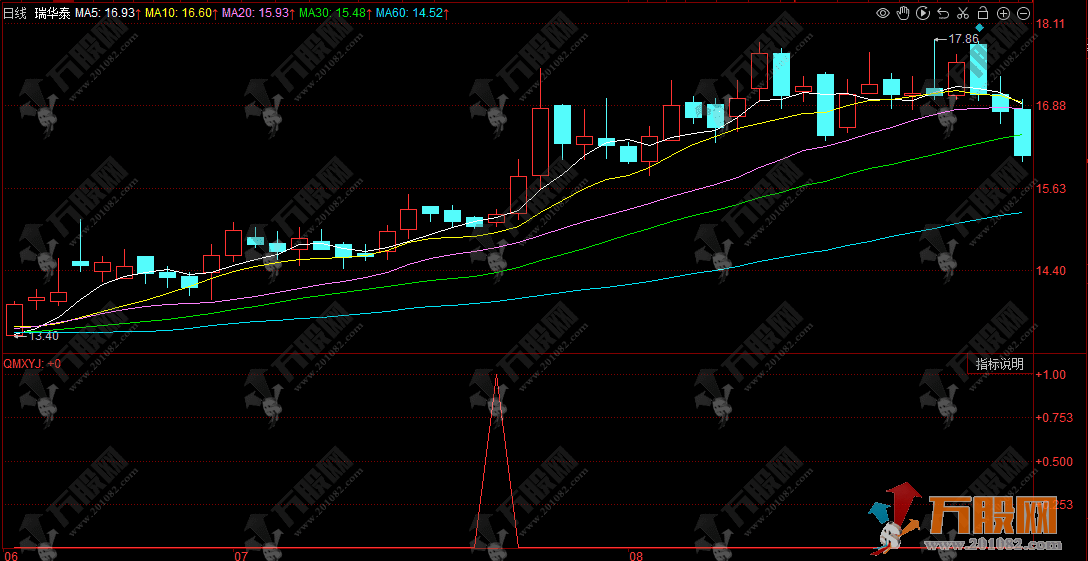This screenshot has width=1088, height=561.
Task: Click the stock name 瑞华泰
Action: (x=52, y=13)
